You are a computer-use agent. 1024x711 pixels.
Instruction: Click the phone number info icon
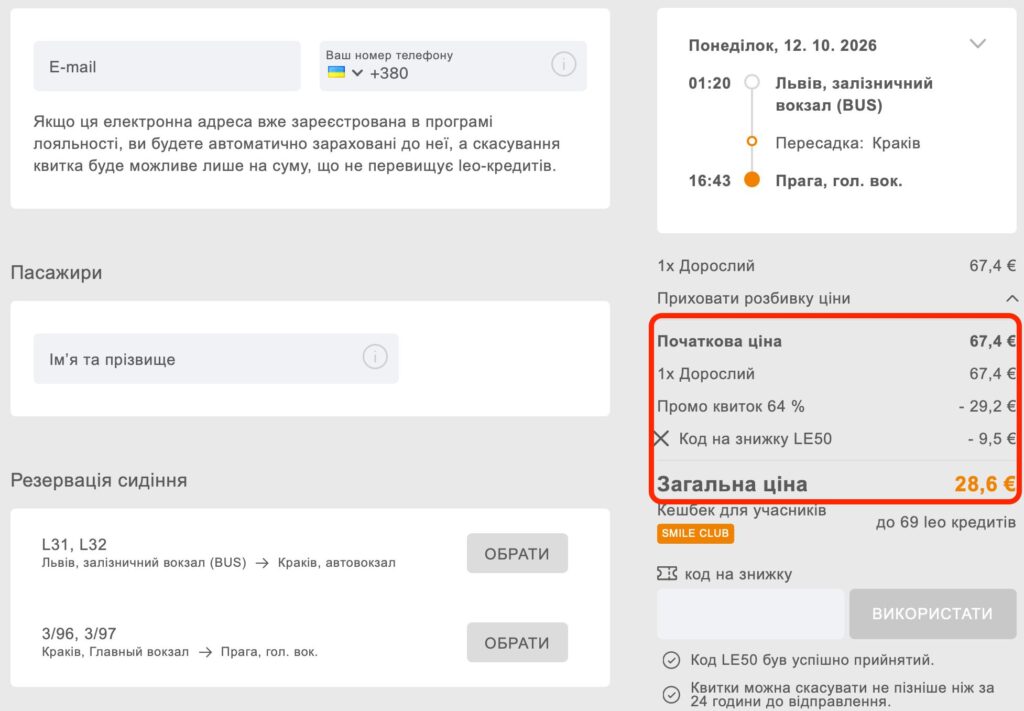pos(564,64)
